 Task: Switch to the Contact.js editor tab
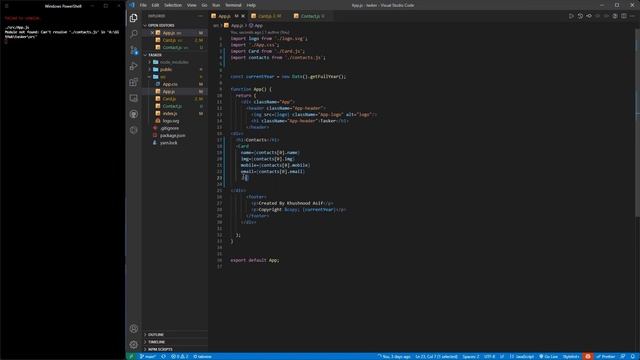pyautogui.click(x=312, y=16)
